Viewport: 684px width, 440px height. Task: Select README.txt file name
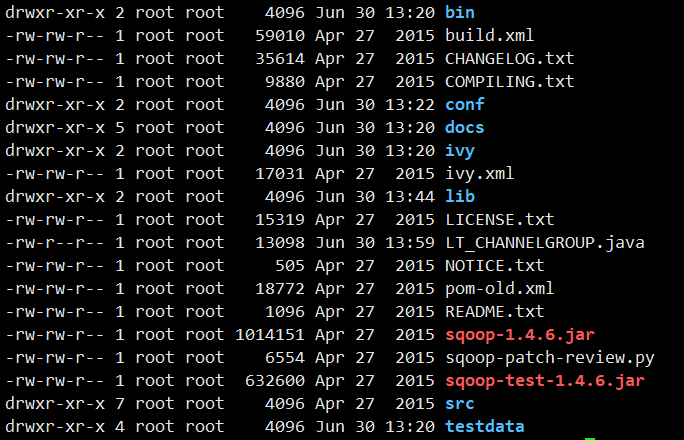tap(495, 311)
